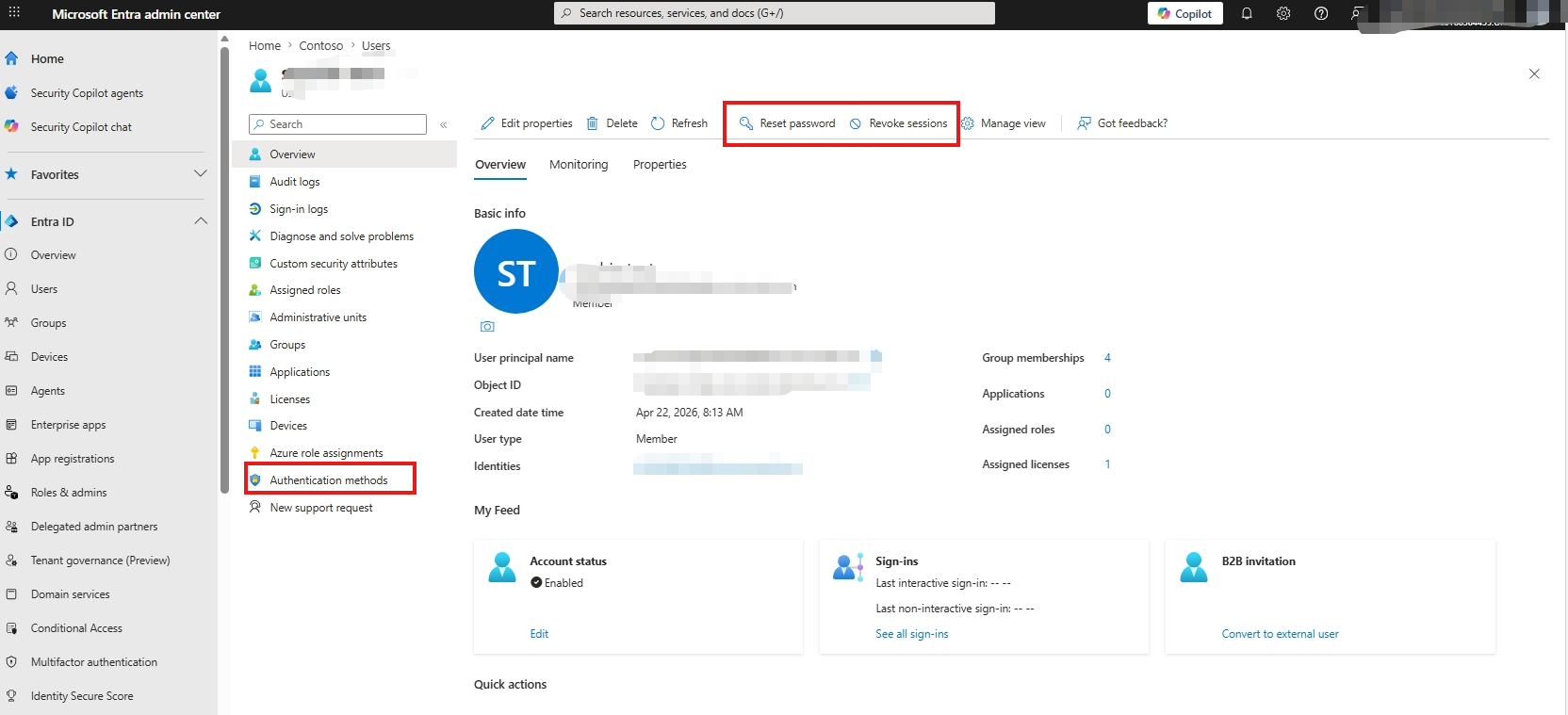Collapse the user resource menu

[x=443, y=124]
